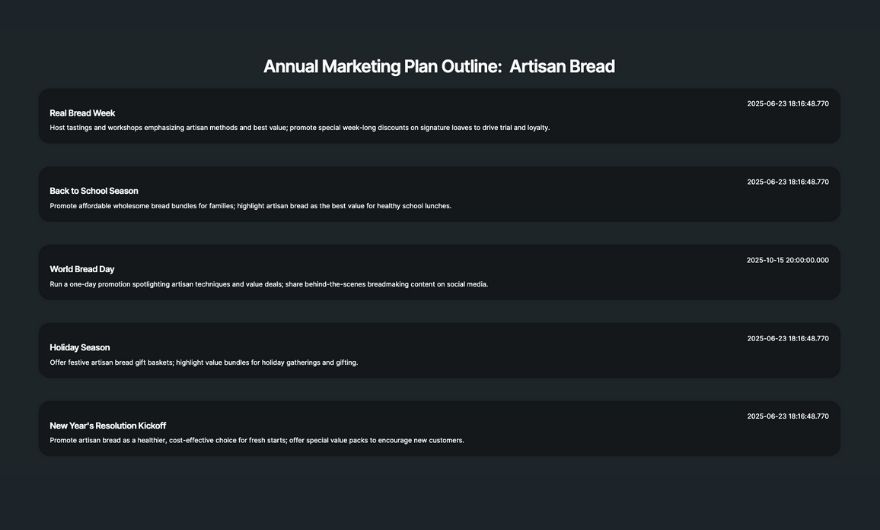Select the "New Year's Resolution Kickoff" title
The width and height of the screenshot is (880, 530).
[108, 425]
